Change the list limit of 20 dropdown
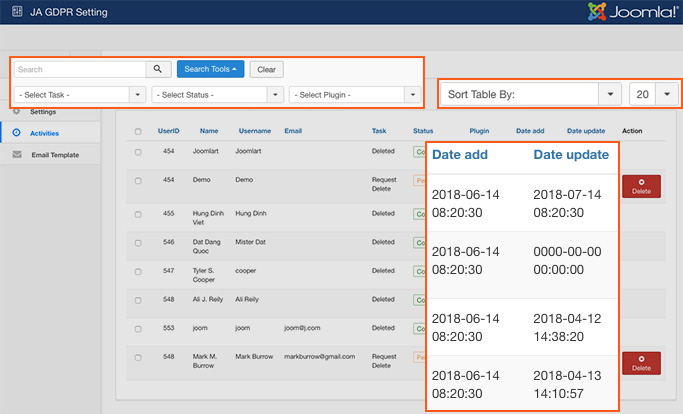This screenshot has width=683, height=414. pyautogui.click(x=654, y=94)
